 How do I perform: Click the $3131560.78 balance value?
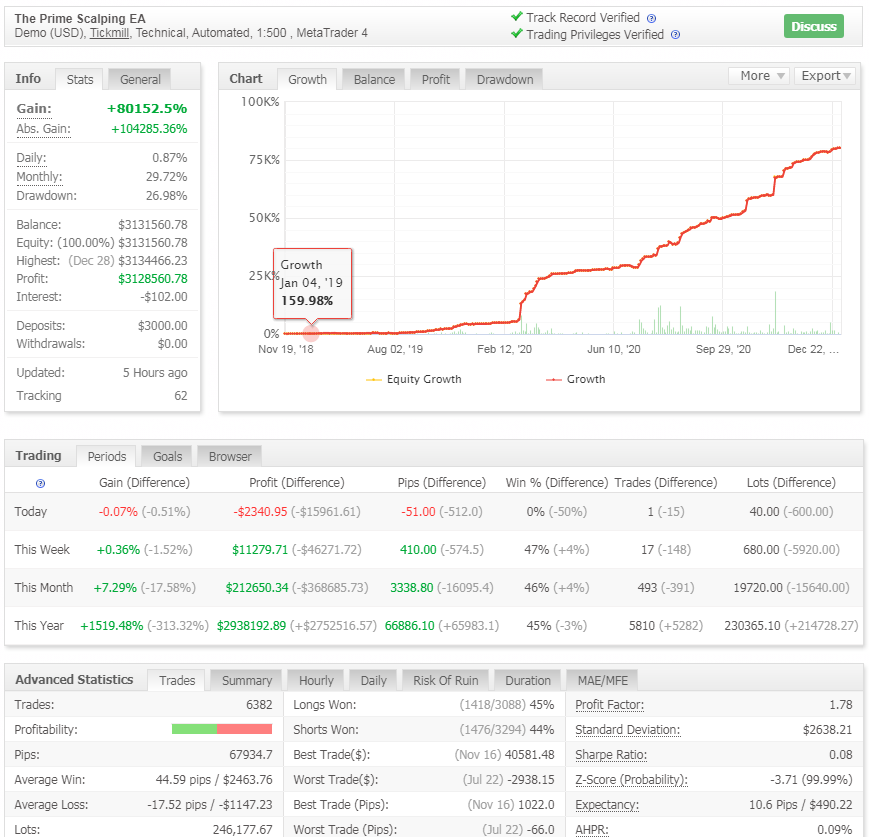click(152, 224)
